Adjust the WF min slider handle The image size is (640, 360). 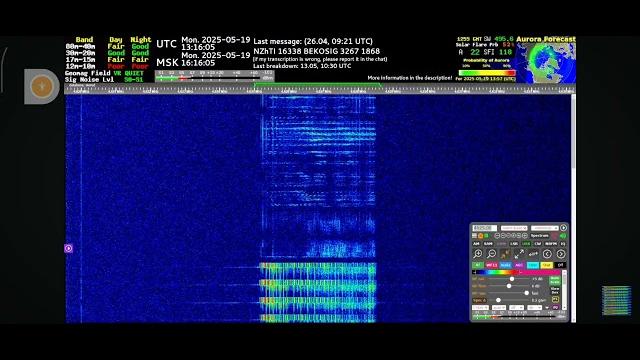coord(509,286)
